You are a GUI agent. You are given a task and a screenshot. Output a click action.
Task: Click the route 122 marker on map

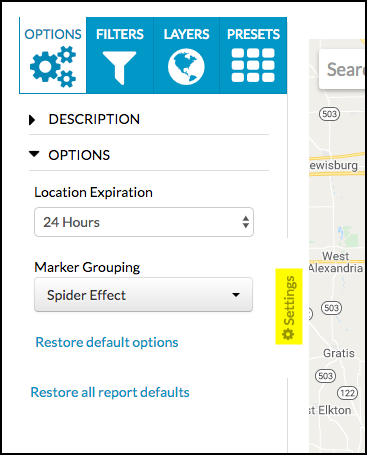(x=347, y=393)
